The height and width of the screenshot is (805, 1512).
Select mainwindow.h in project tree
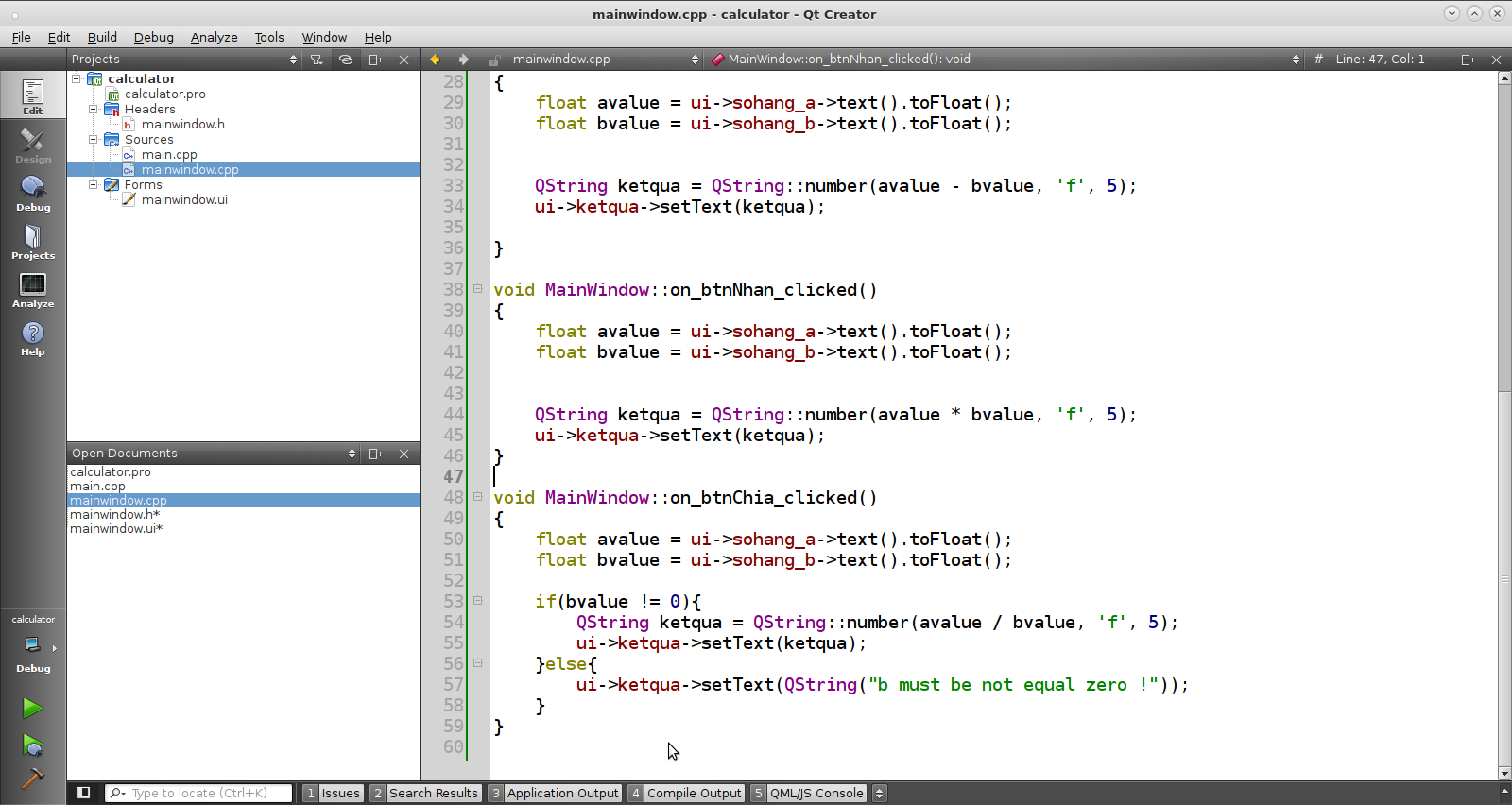click(x=182, y=124)
